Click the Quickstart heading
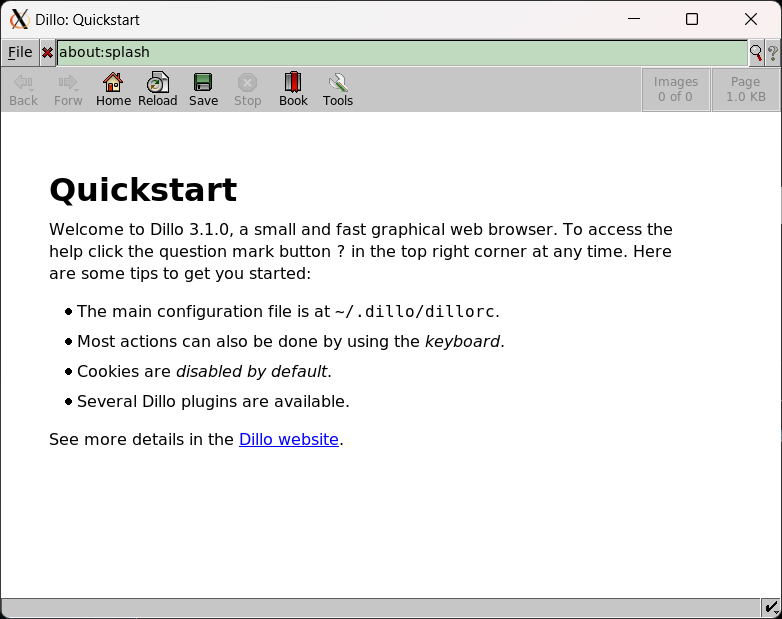This screenshot has height=619, width=782. [143, 190]
